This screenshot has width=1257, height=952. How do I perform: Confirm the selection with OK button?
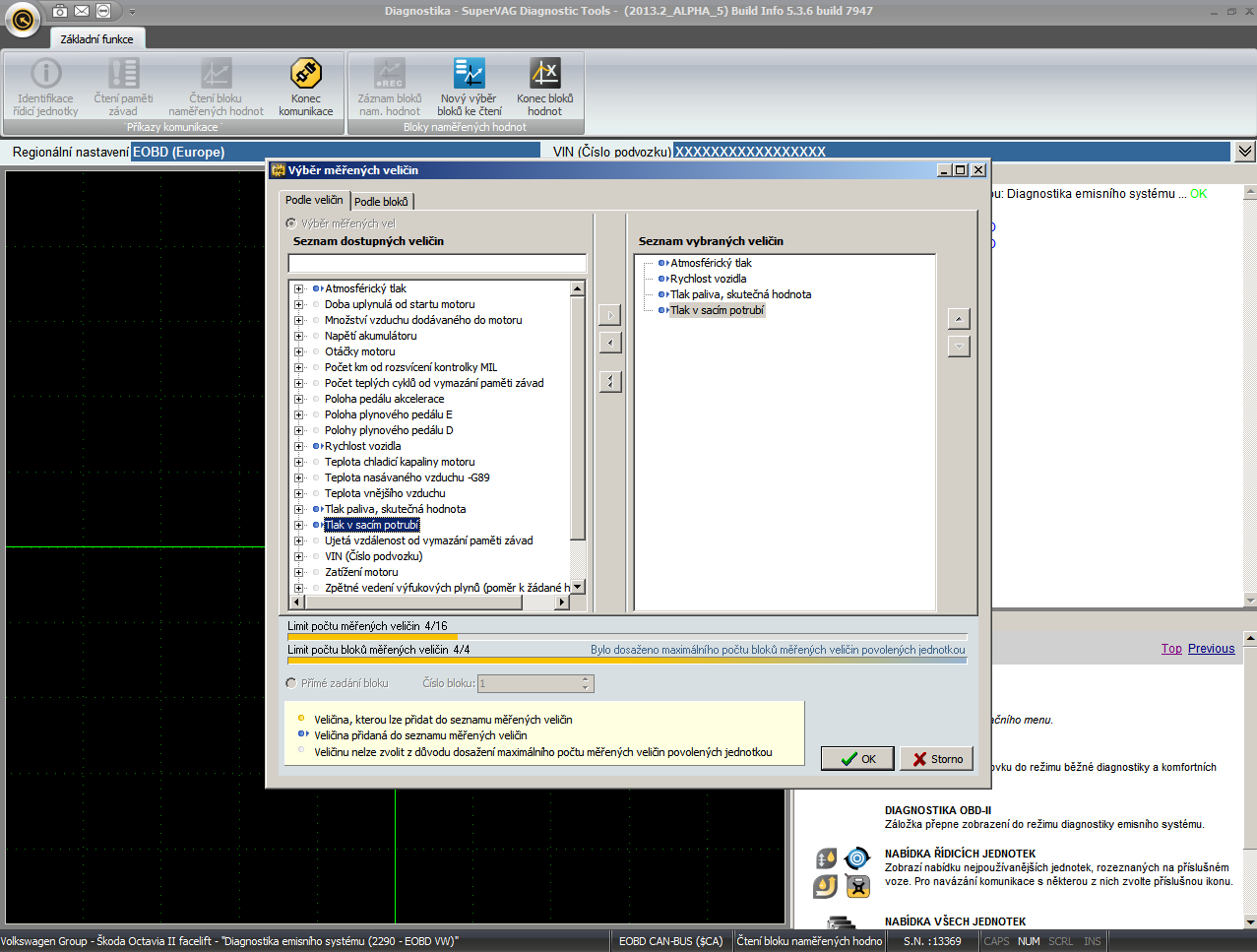click(857, 759)
